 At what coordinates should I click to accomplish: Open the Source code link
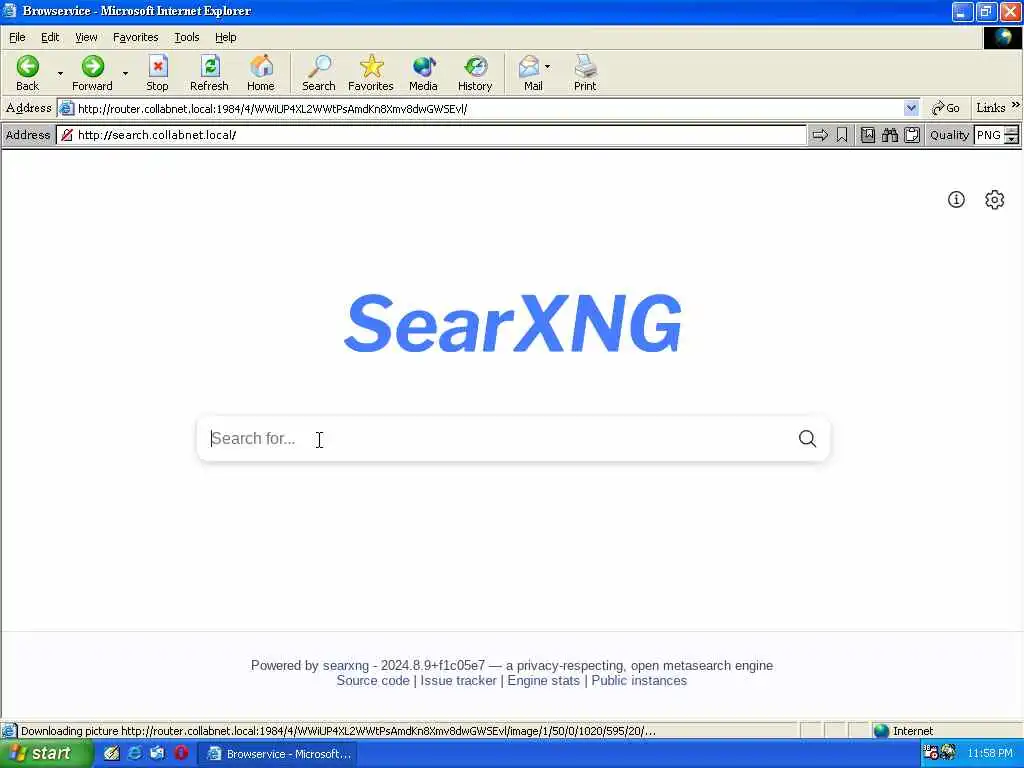click(x=372, y=680)
